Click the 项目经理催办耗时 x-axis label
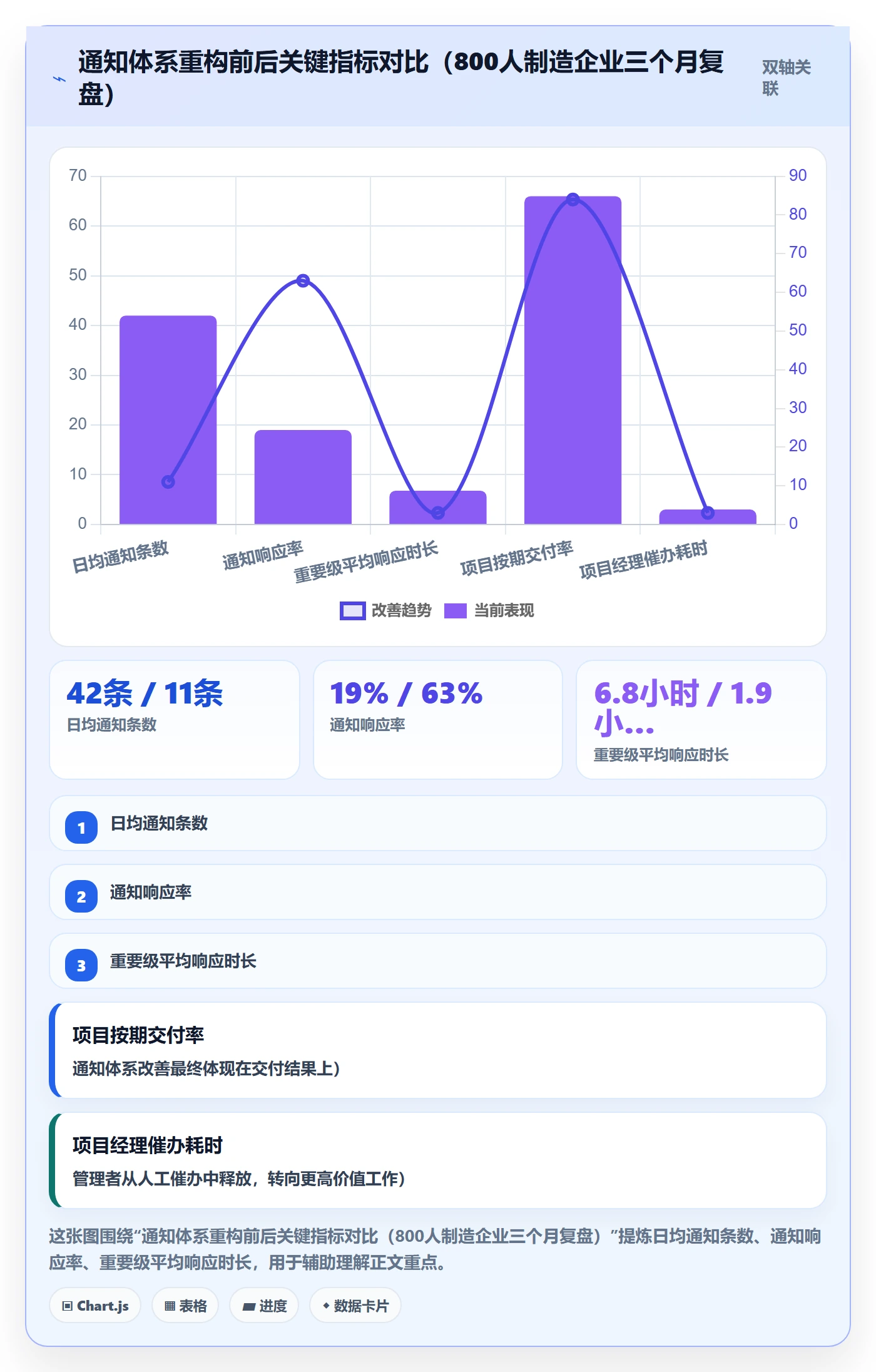 click(643, 560)
